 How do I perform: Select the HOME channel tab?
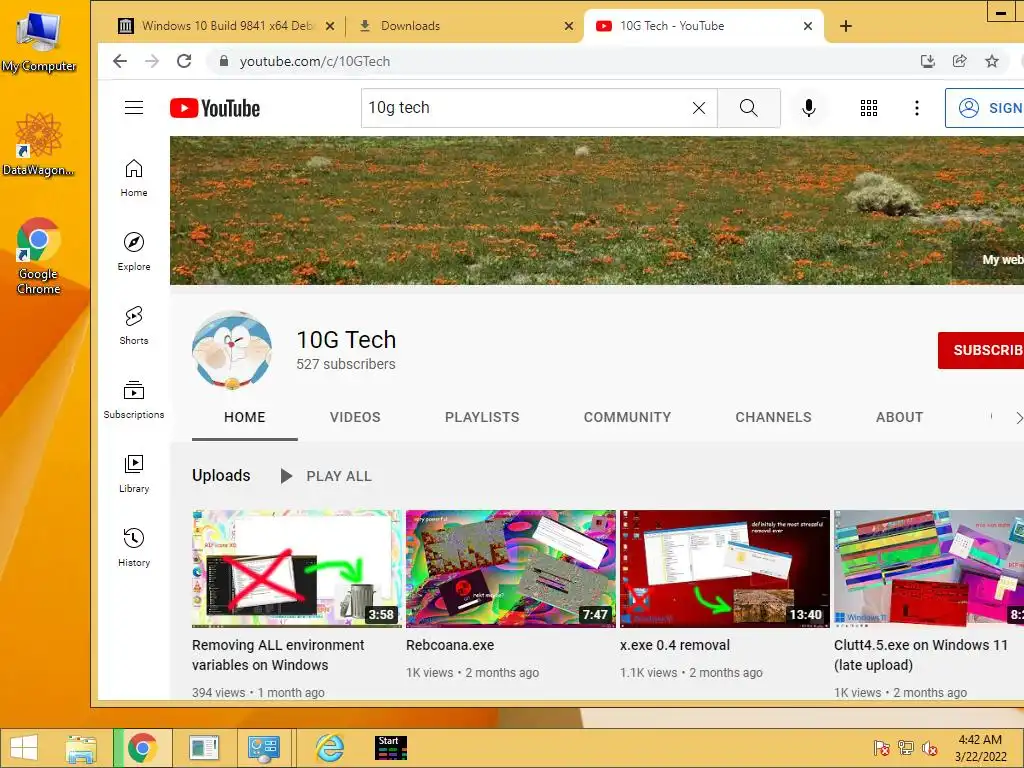(x=245, y=417)
